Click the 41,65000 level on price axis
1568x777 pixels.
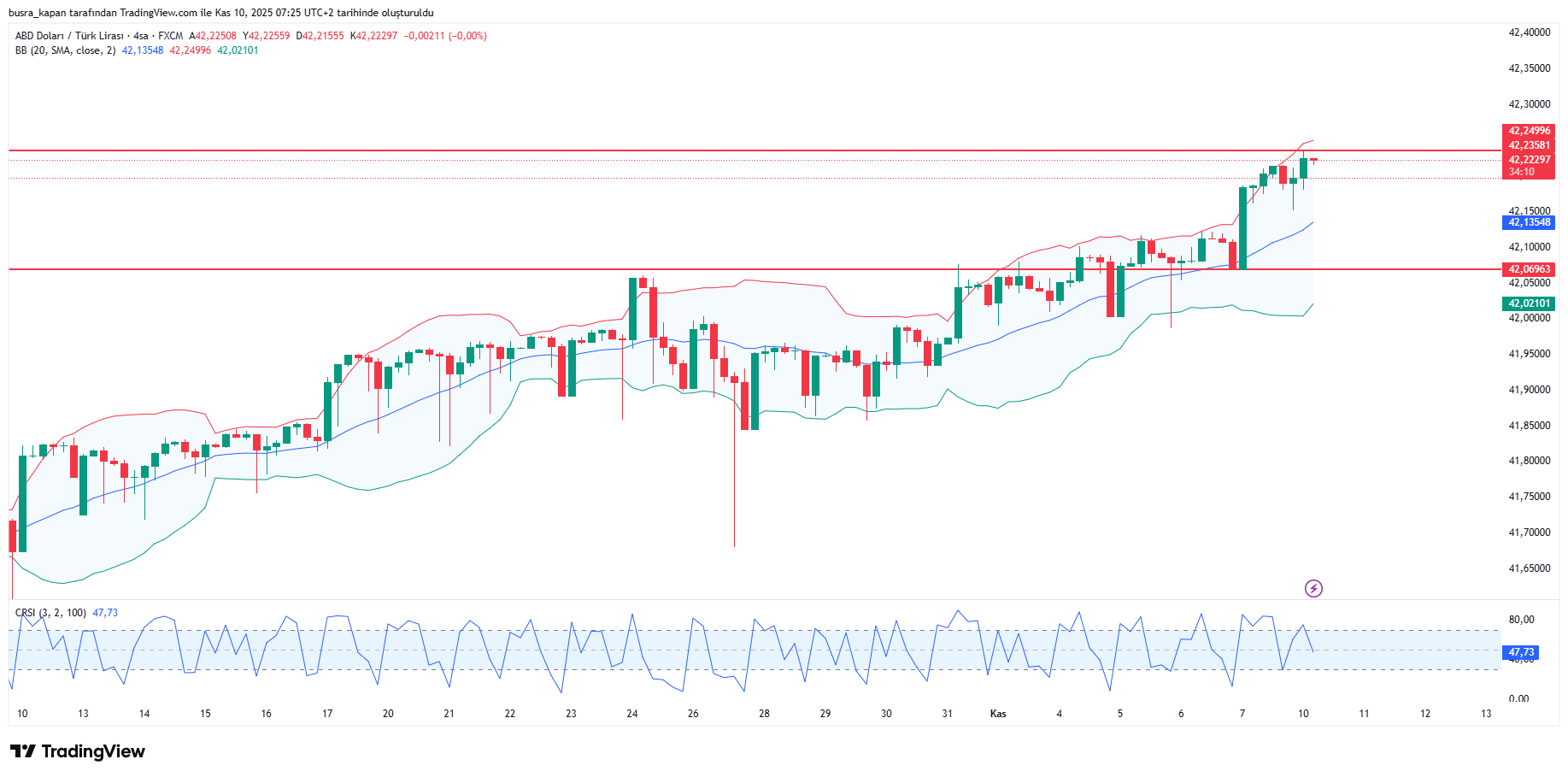(x=1529, y=568)
